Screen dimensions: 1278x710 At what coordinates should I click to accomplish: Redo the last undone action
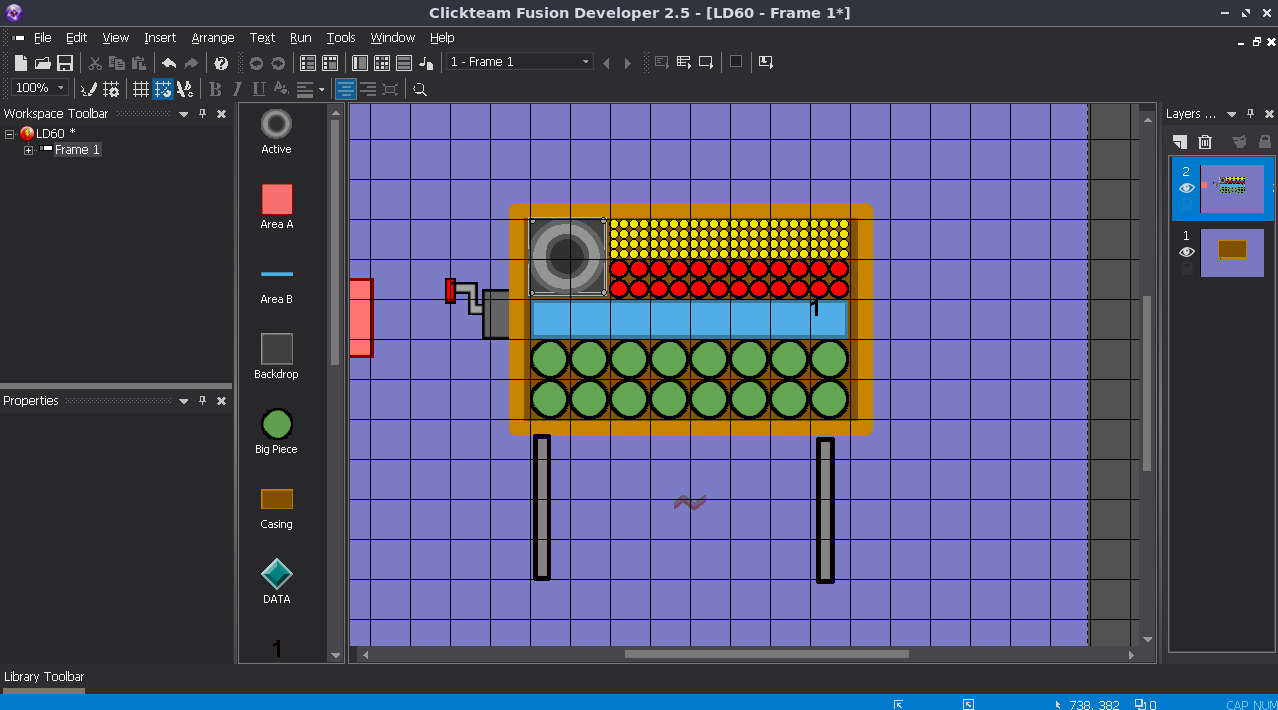(191, 62)
